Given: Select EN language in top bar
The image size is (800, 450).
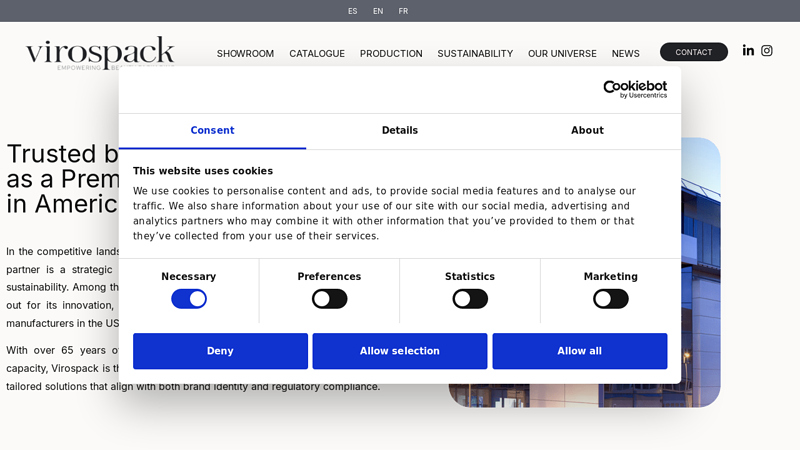Looking at the screenshot, I should [378, 11].
